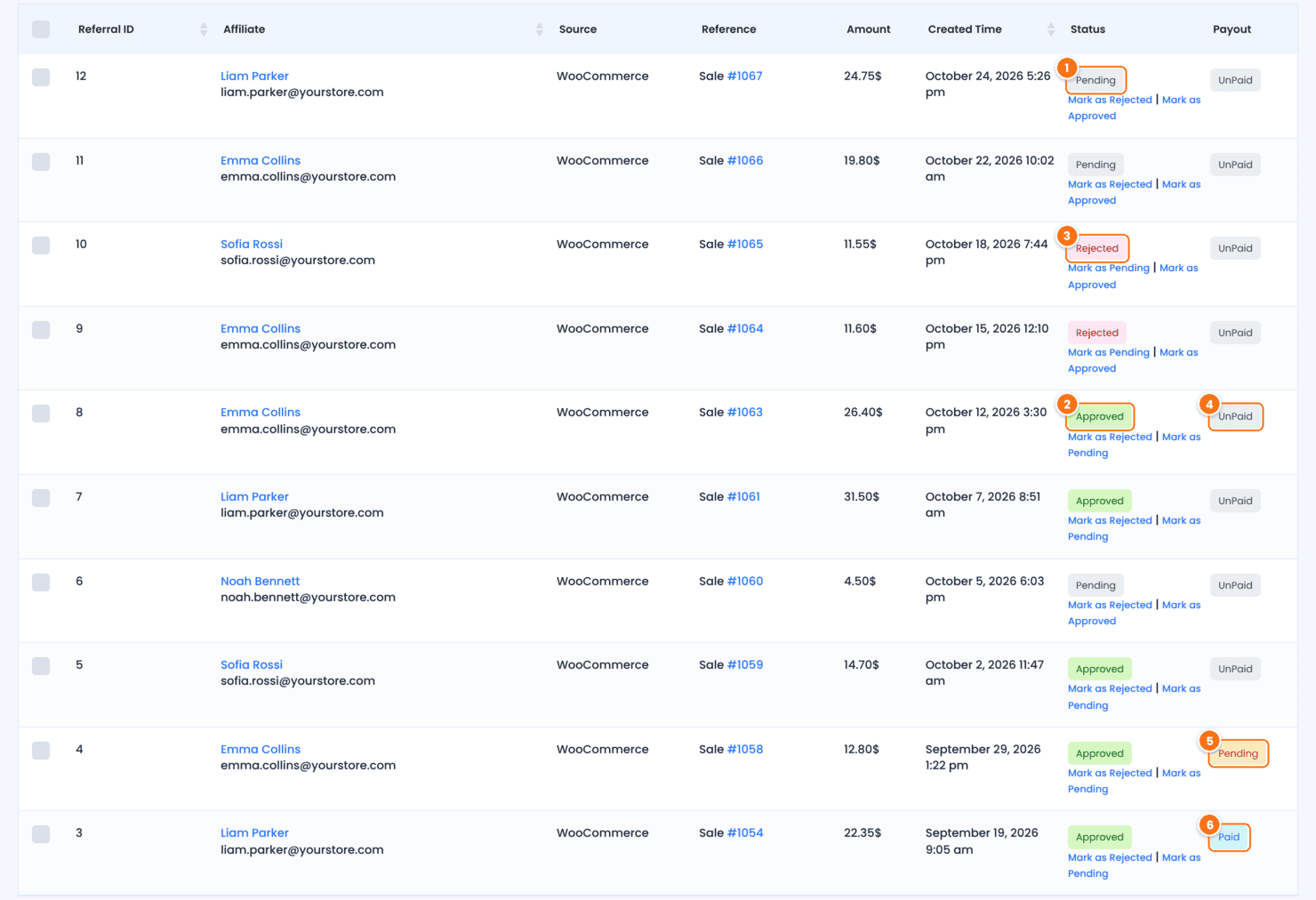Mark referral 12 as Rejected
The width and height of the screenshot is (1316, 900).
click(1110, 100)
